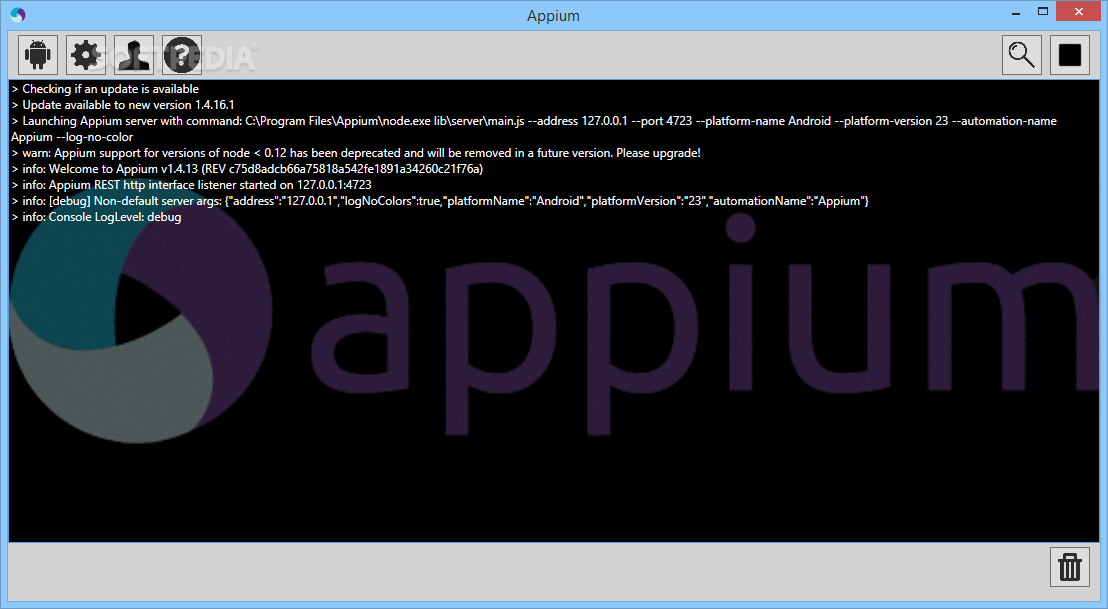The image size is (1108, 609).
Task: Click the "Appium --log-no-color" continuation line
Action: pyautogui.click(x=72, y=137)
